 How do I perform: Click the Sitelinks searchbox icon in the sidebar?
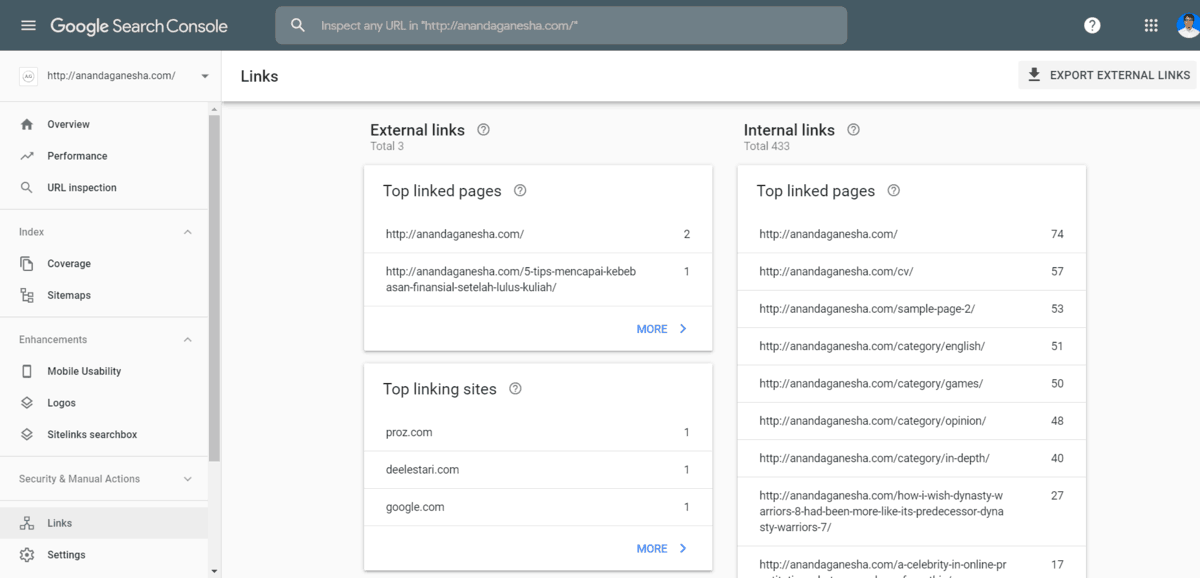click(27, 435)
